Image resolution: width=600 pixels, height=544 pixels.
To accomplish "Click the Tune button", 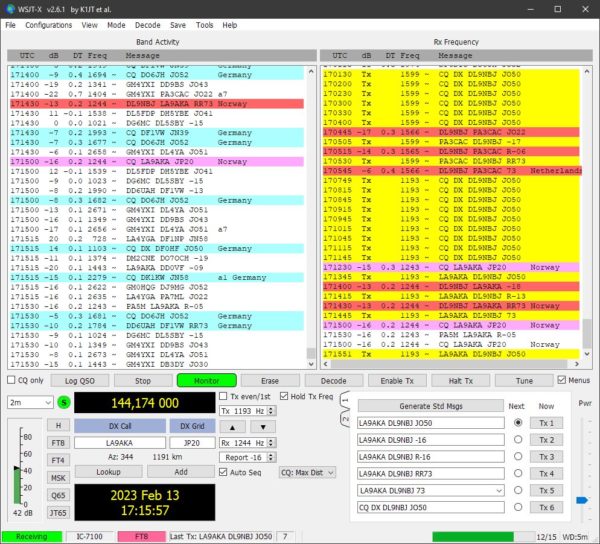I will pos(524,381).
